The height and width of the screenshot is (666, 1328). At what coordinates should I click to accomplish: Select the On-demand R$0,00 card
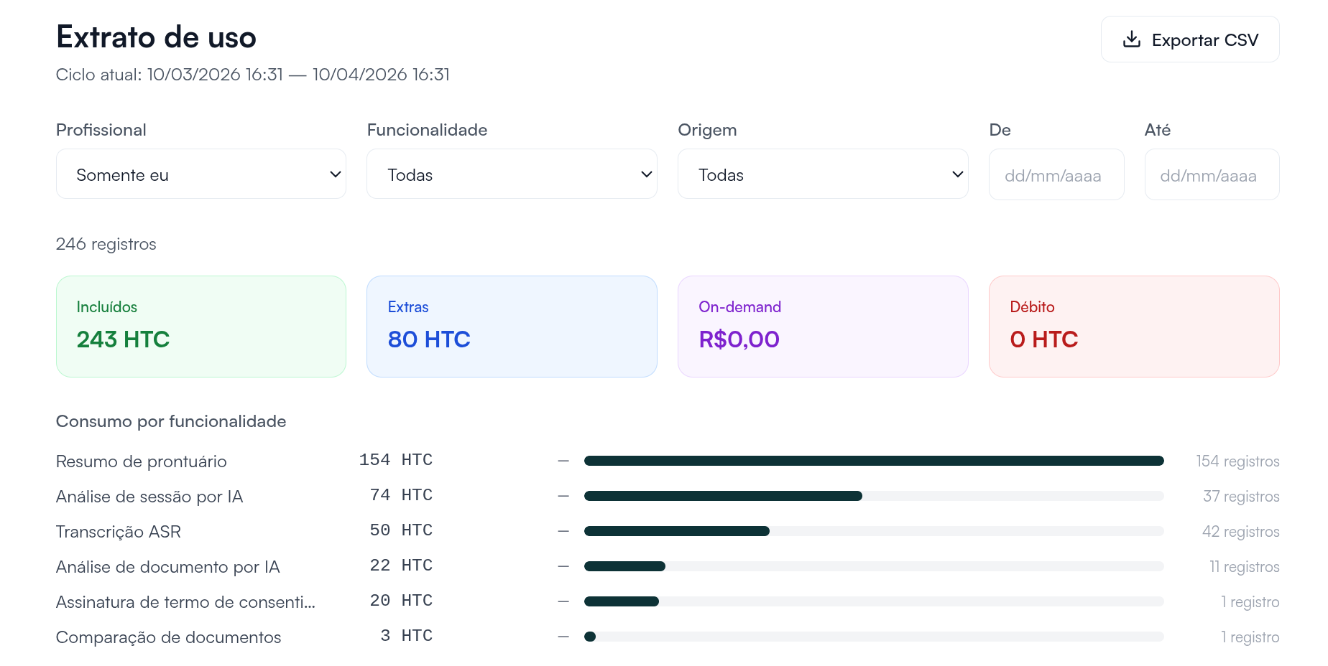point(823,327)
